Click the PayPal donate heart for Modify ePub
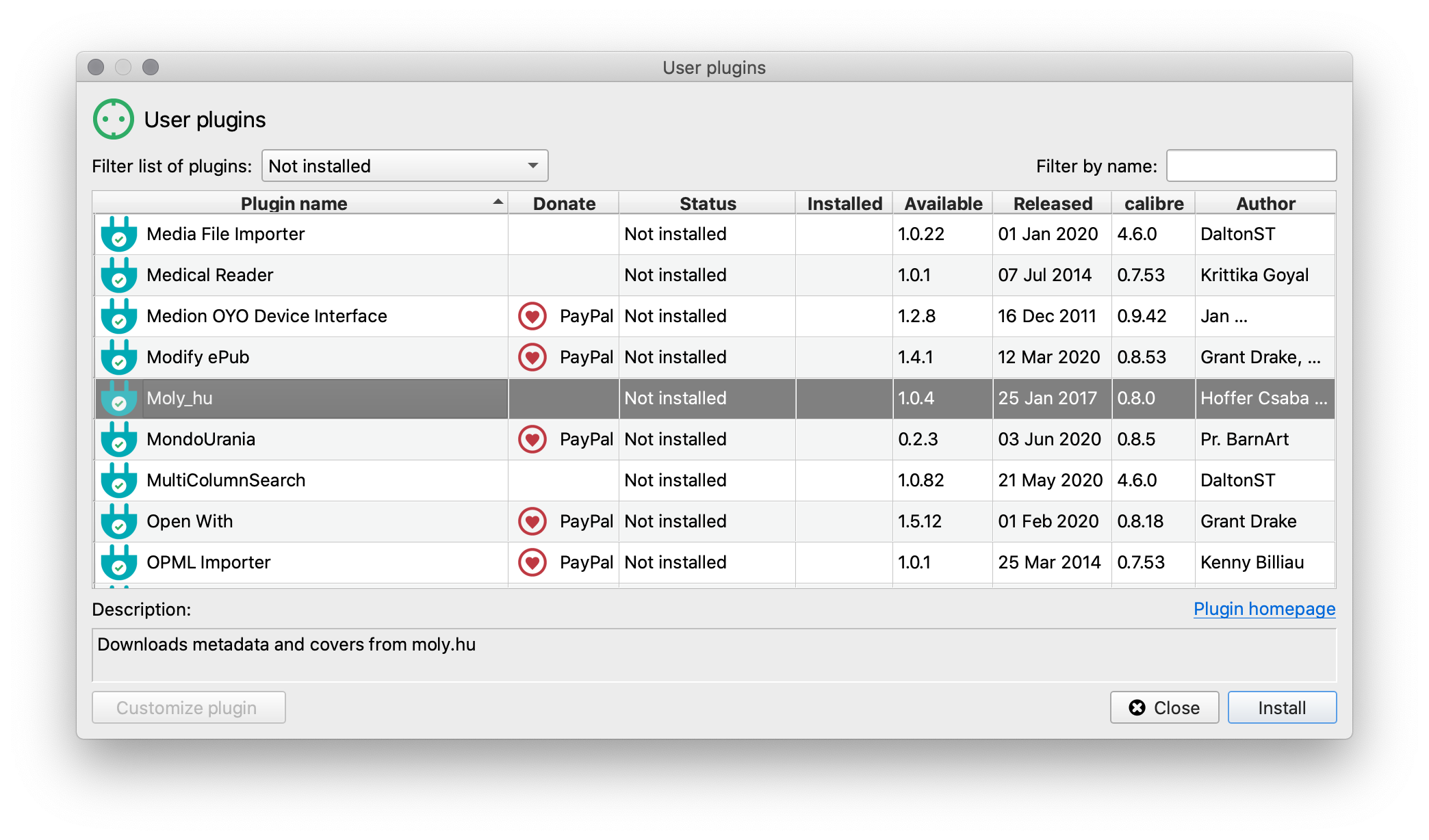The image size is (1429, 840). point(532,357)
